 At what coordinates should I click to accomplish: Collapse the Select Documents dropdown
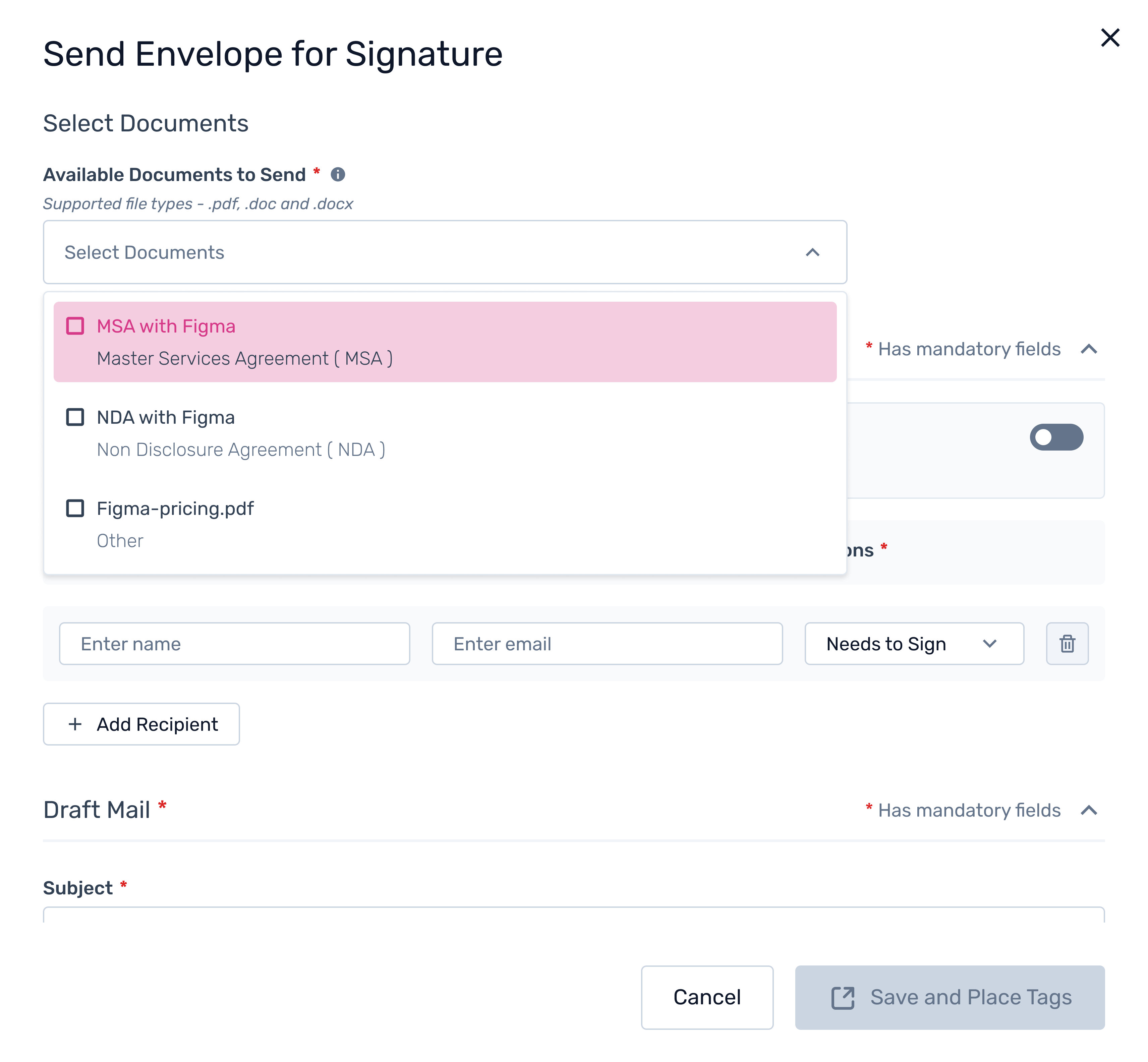[812, 252]
